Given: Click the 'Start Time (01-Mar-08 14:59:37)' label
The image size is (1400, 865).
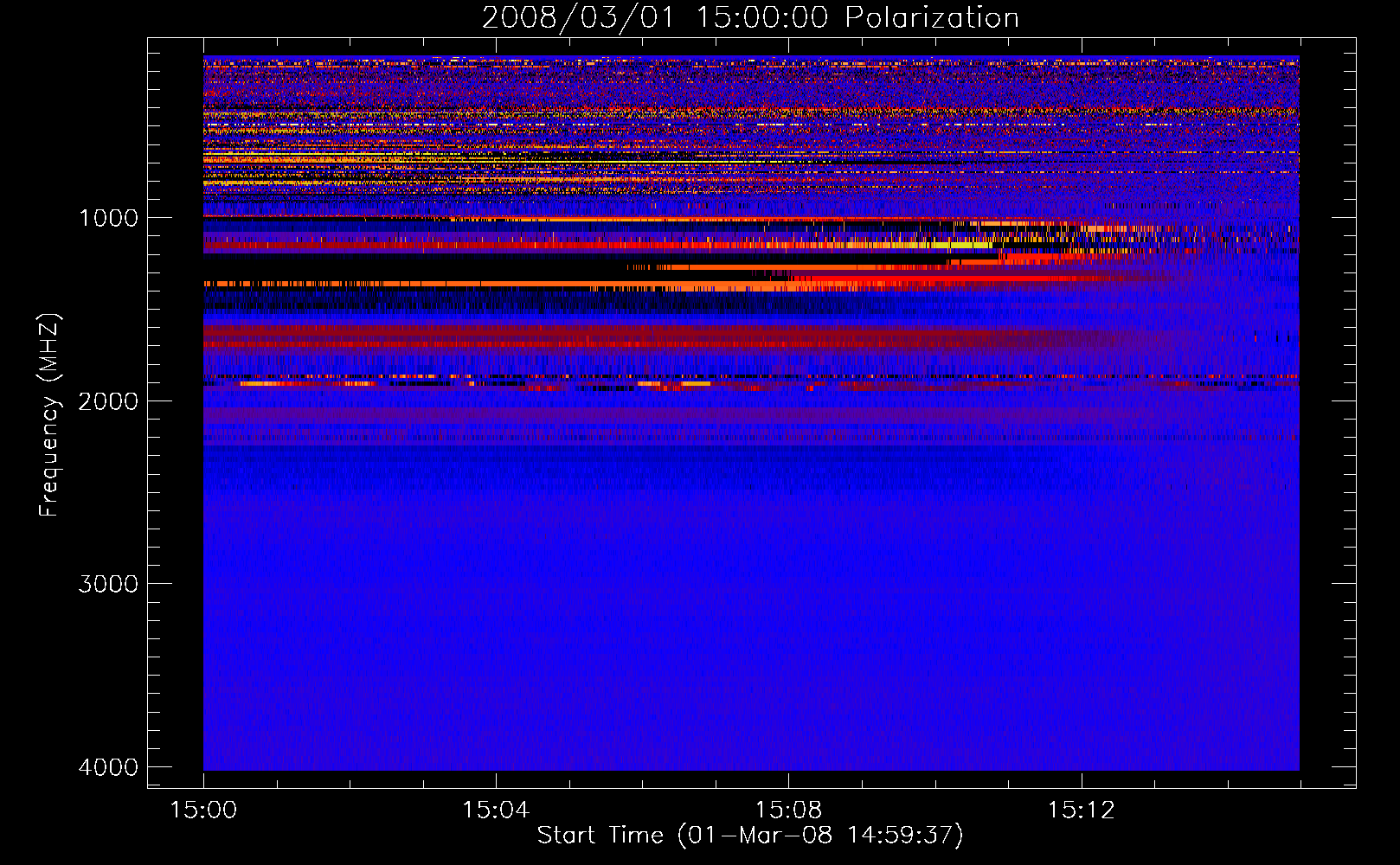Looking at the screenshot, I should [x=750, y=835].
